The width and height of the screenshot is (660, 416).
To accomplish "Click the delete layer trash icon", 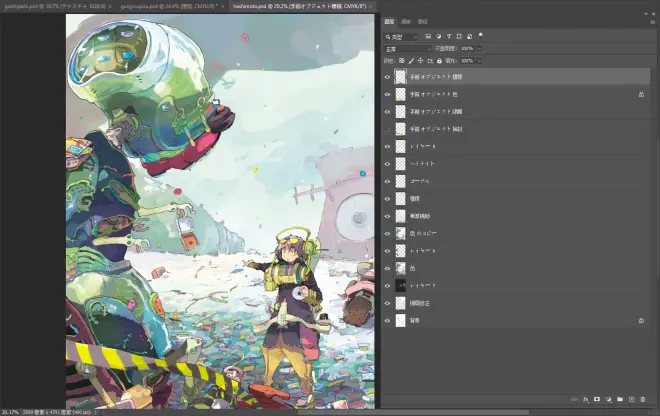I will (645, 399).
